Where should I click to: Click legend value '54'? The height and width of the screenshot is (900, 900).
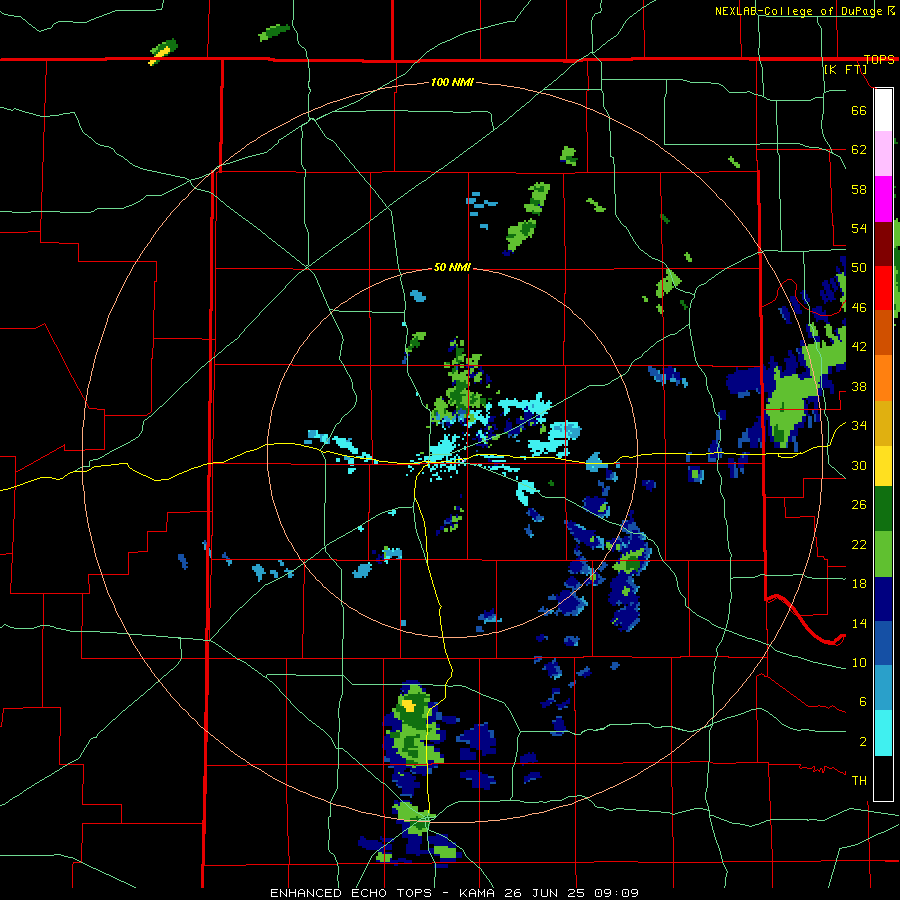(x=859, y=228)
